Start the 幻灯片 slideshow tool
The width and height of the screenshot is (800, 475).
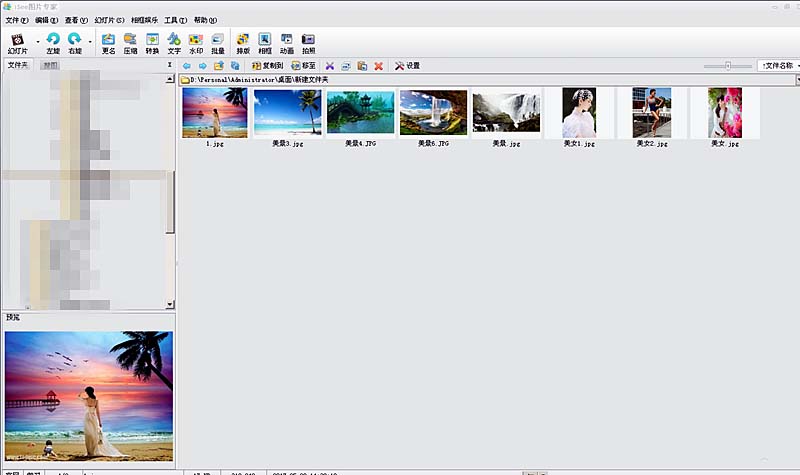coord(17,43)
